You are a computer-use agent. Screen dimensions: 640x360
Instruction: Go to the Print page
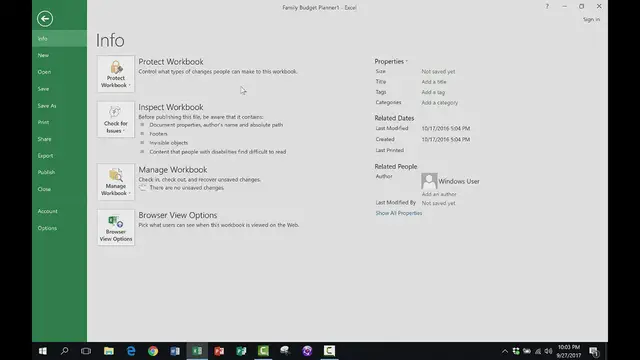(x=60, y=122)
